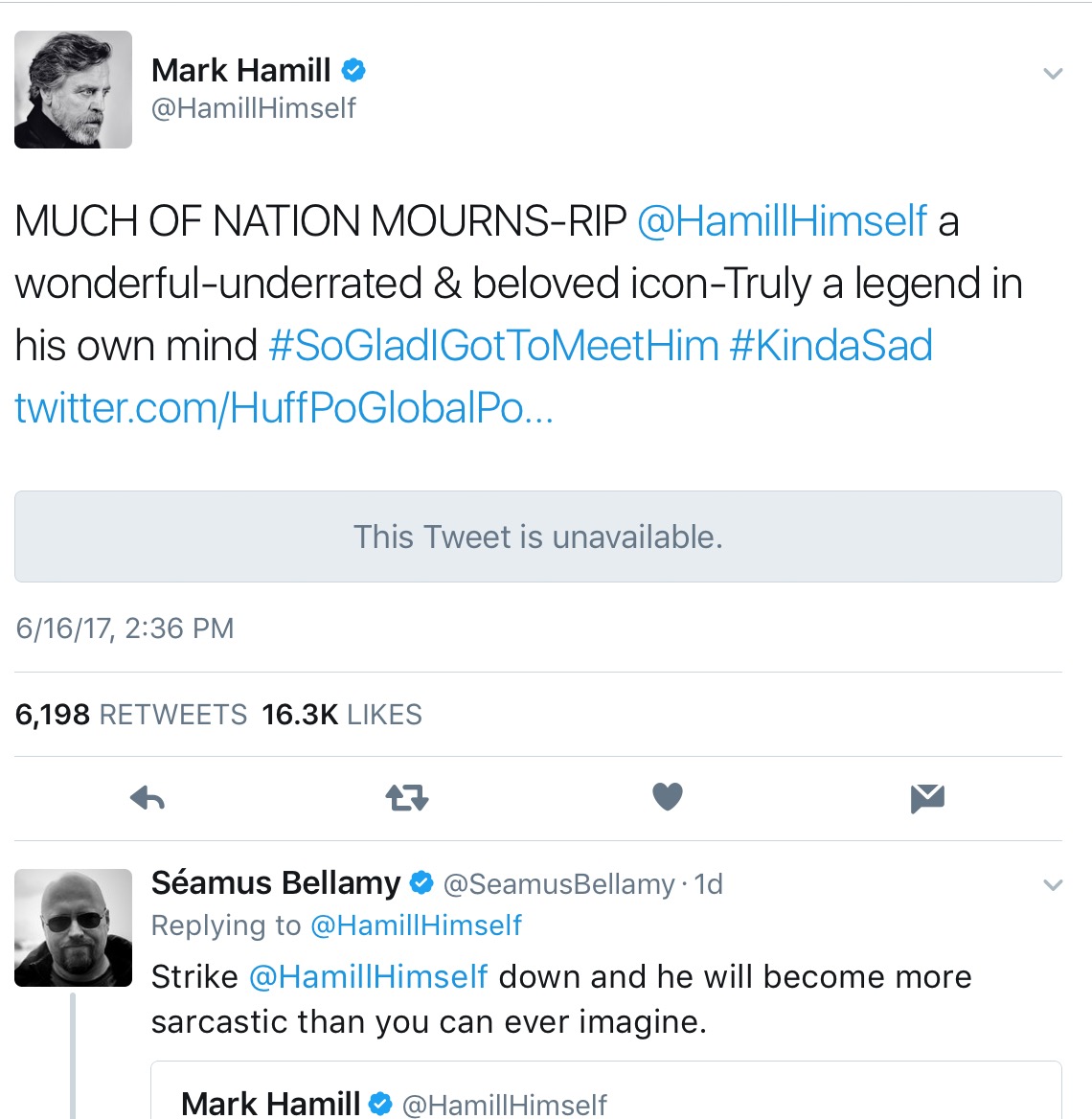The image size is (1092, 1119).
Task: Like the tweet using the heart icon
Action: click(x=667, y=798)
